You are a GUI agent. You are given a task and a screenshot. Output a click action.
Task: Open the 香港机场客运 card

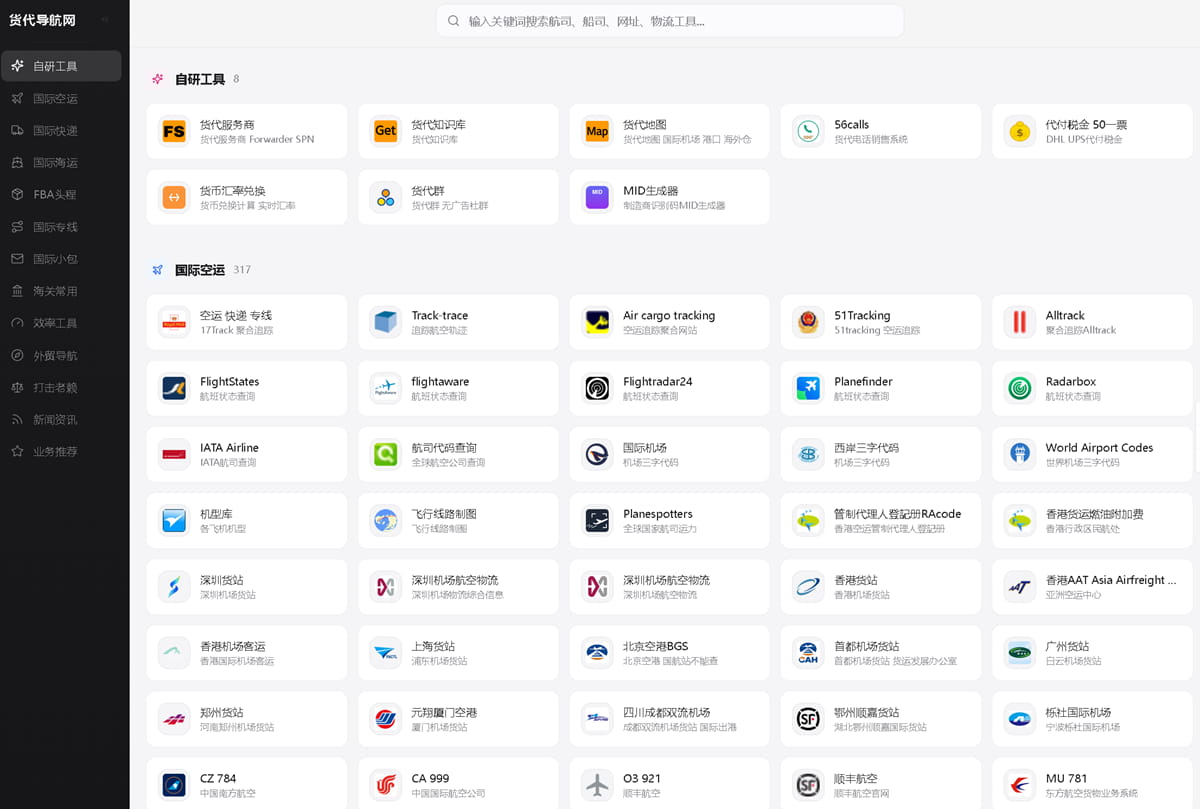(x=246, y=653)
